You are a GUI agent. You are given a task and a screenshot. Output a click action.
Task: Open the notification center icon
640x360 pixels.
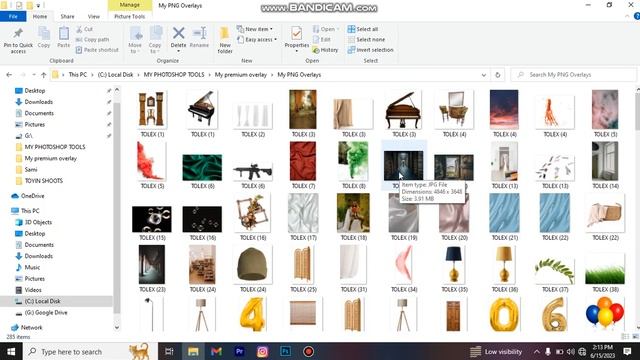point(627,351)
